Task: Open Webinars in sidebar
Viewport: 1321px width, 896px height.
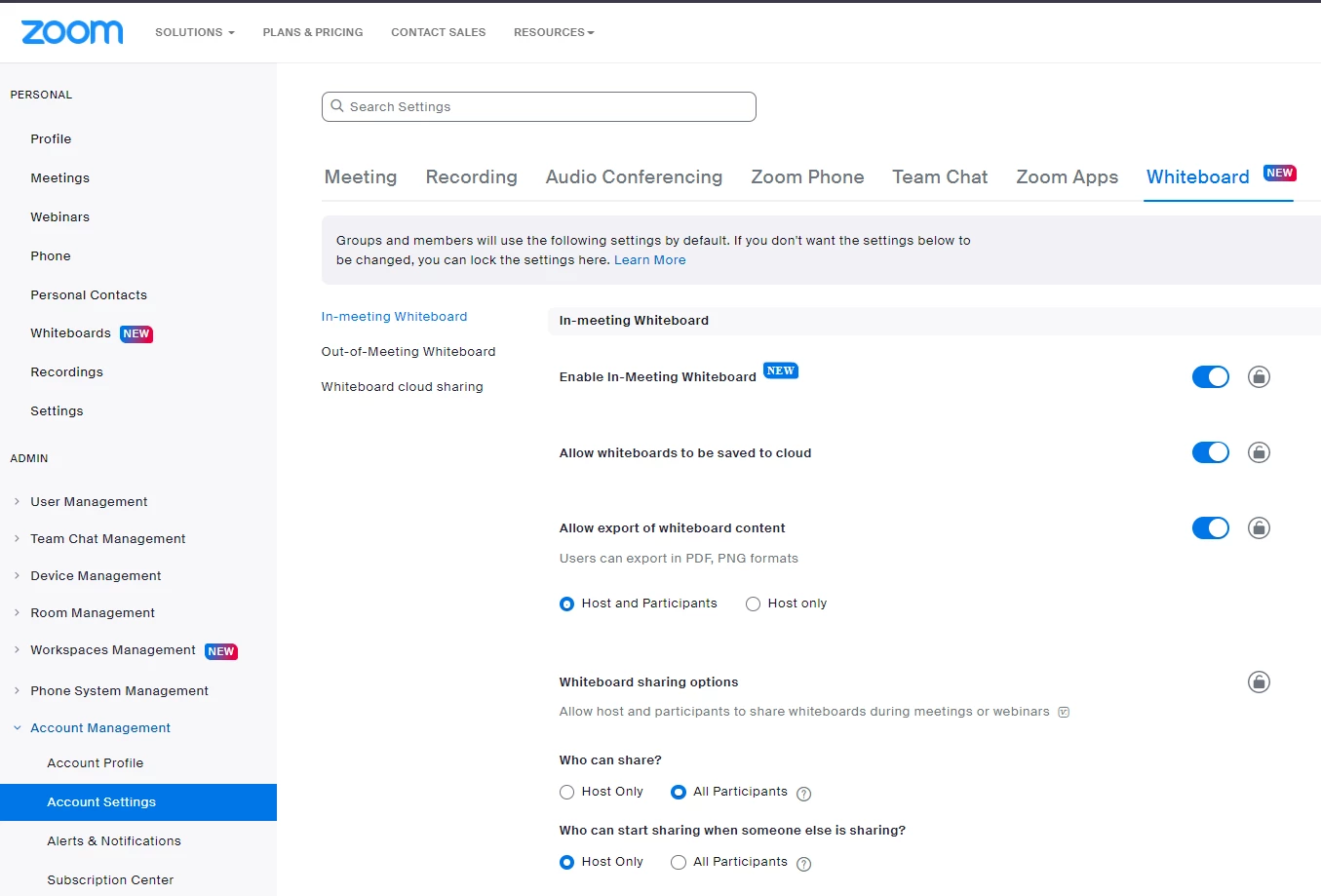Action: (x=60, y=217)
